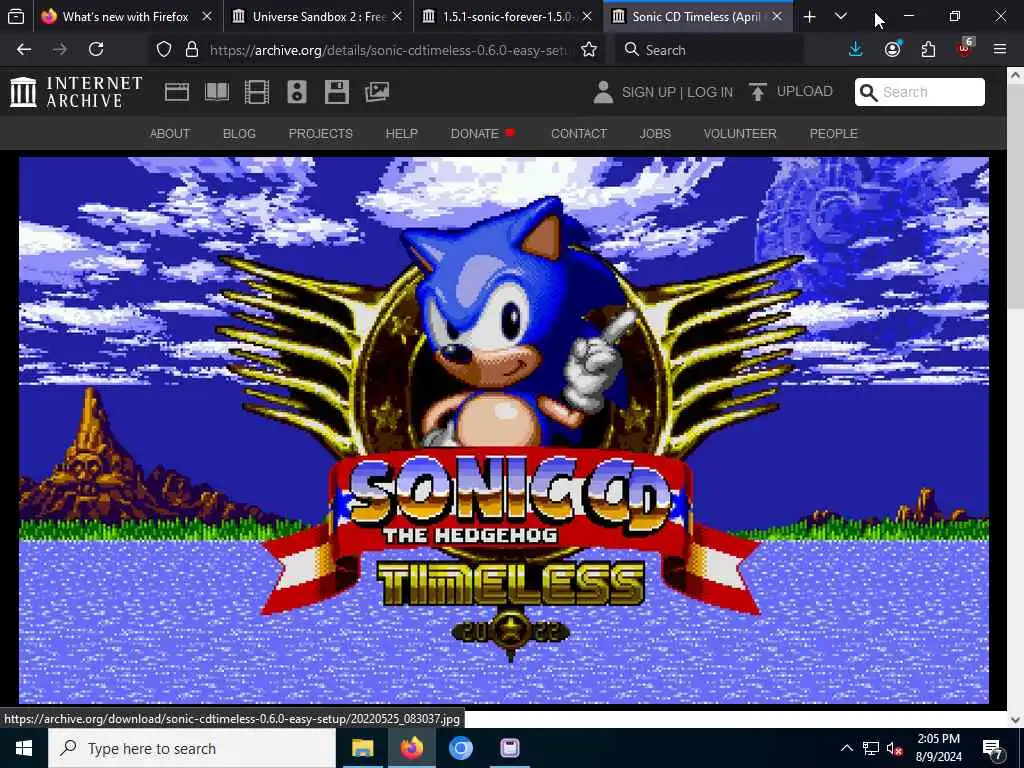The width and height of the screenshot is (1024, 768).
Task: Open CONTACT in Archive navigation
Action: pyautogui.click(x=579, y=134)
